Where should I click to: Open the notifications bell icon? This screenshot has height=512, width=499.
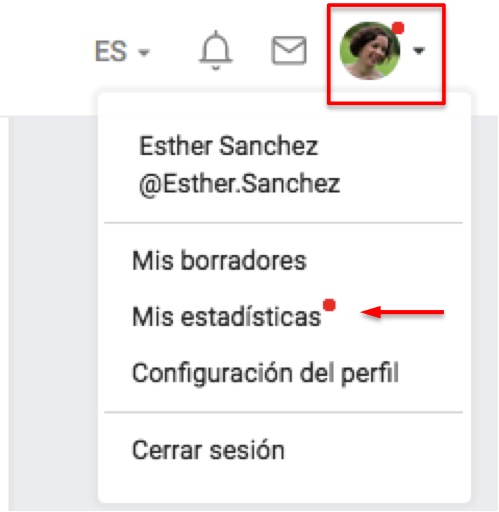(x=215, y=50)
